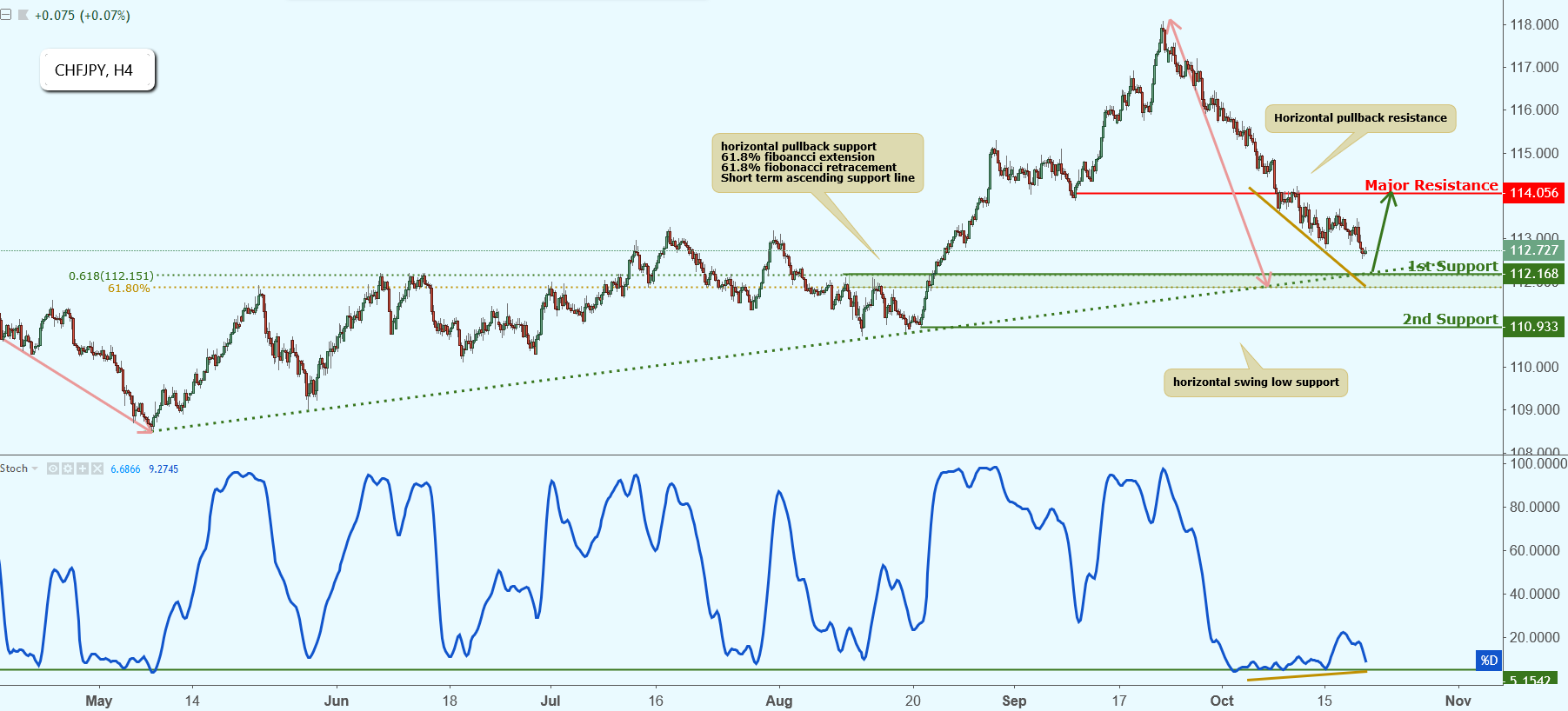
Task: Click the %D label on the Stoch scale
Action: 1489,661
